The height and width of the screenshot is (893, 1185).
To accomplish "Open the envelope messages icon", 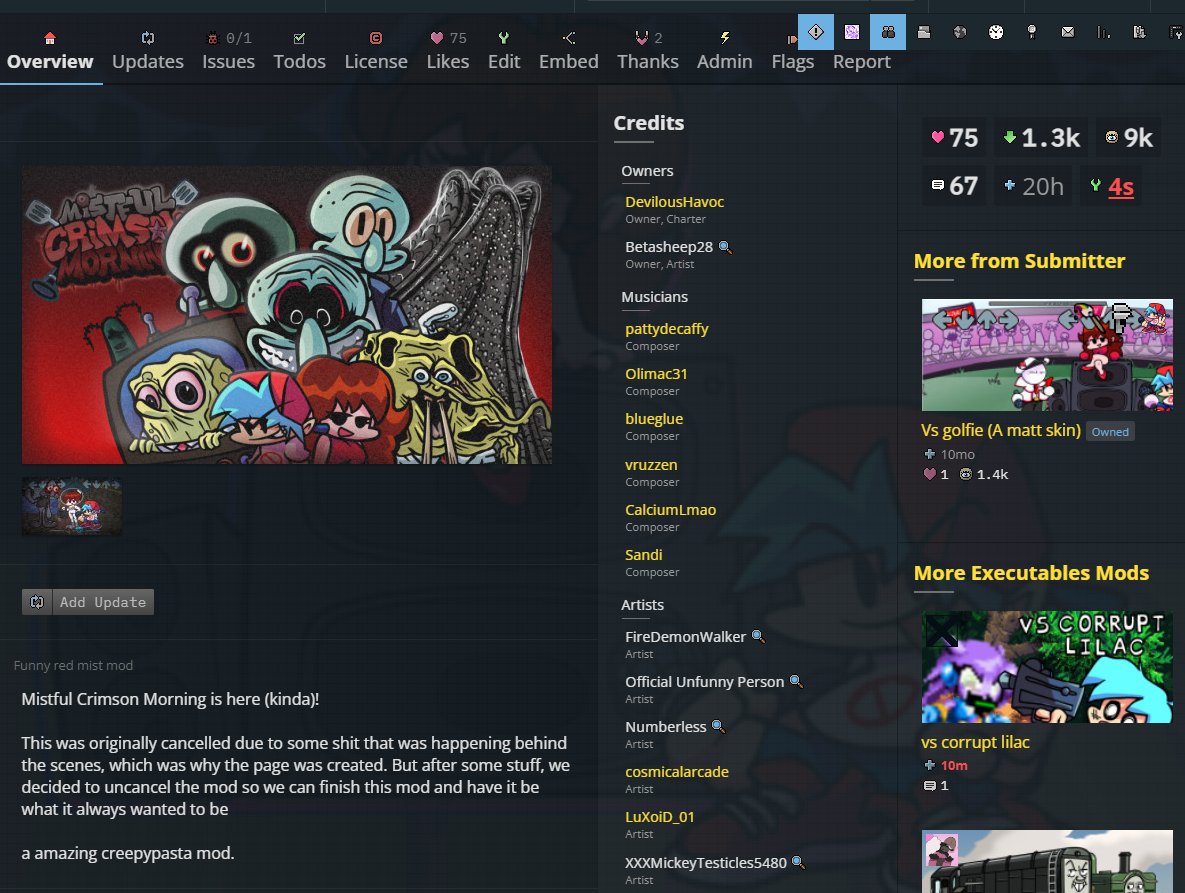I will pyautogui.click(x=1068, y=32).
